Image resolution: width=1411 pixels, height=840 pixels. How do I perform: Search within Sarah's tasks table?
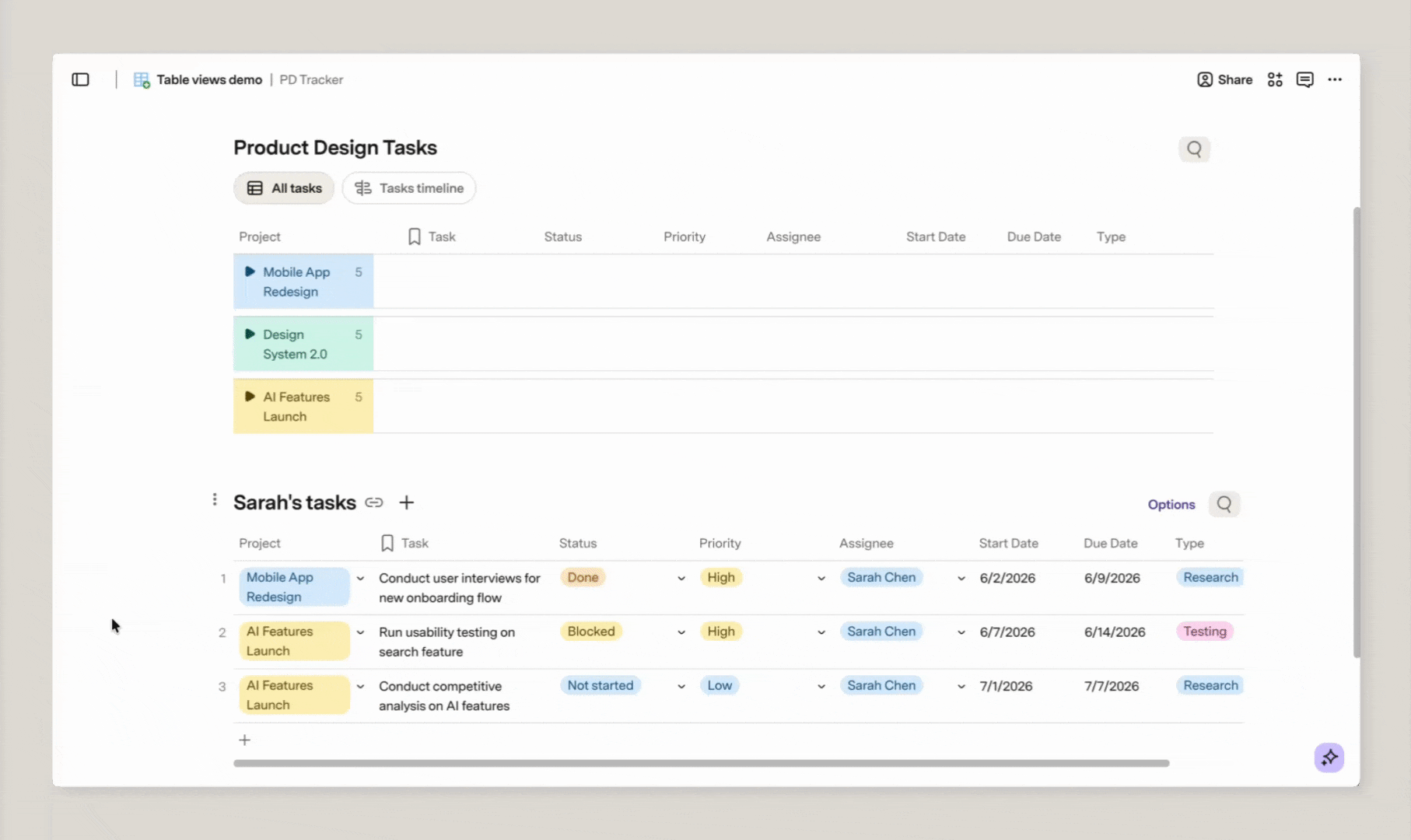point(1224,504)
